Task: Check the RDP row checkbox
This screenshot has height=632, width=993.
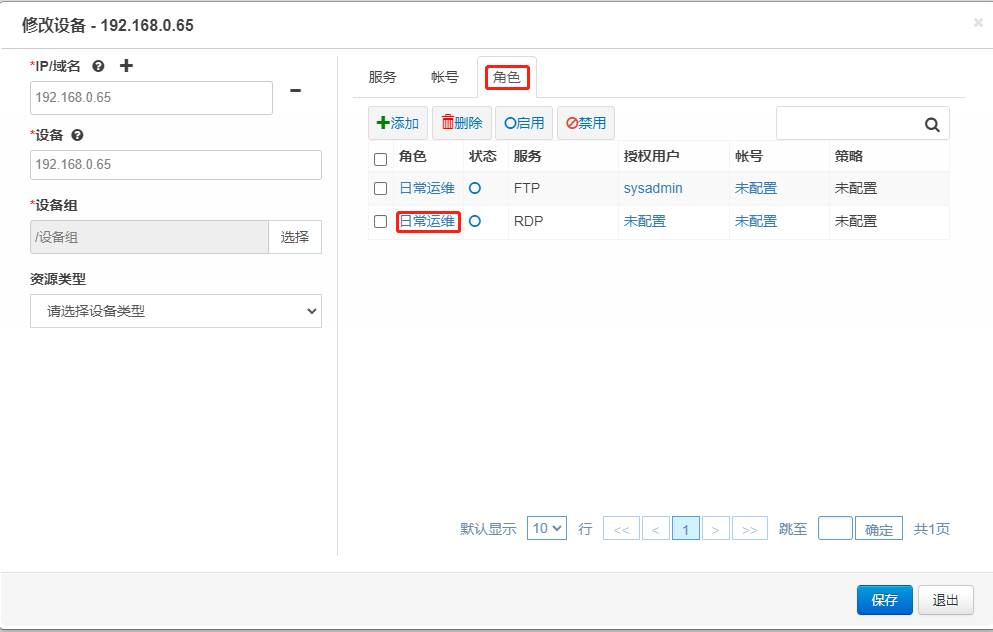Action: click(x=380, y=222)
